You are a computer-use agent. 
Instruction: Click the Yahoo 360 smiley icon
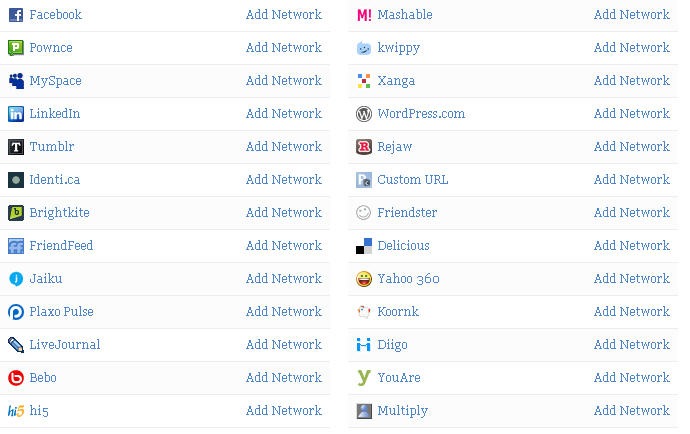coord(364,279)
